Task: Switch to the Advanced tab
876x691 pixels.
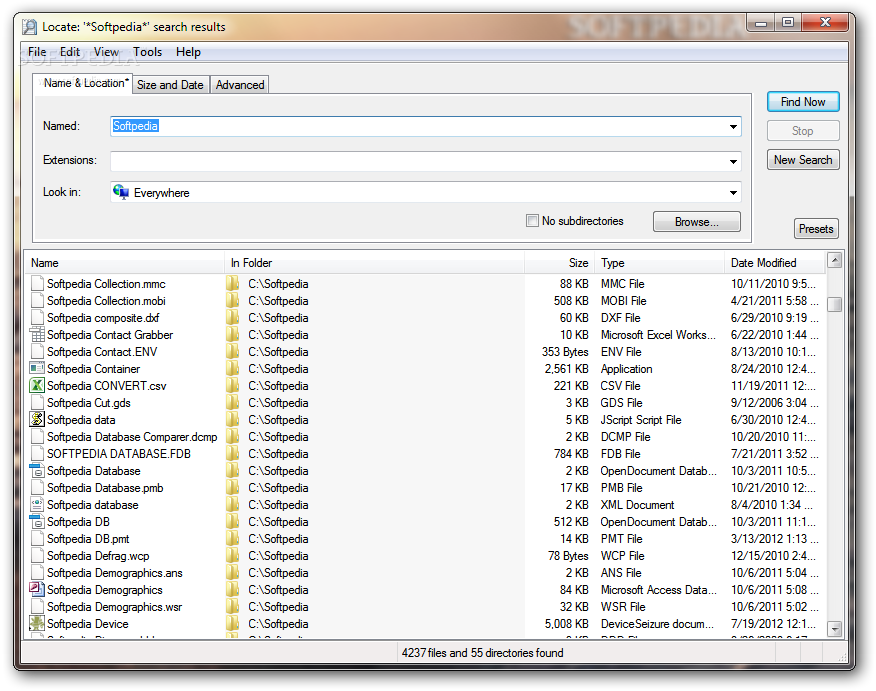Action: [240, 85]
